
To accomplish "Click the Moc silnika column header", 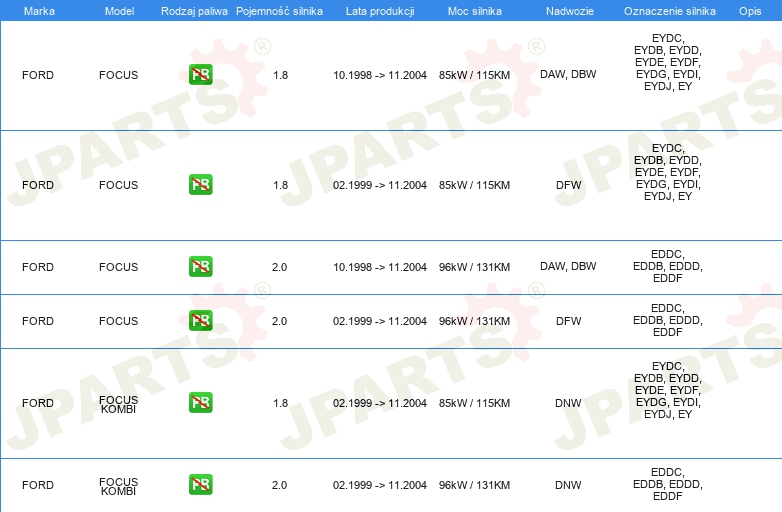I will pyautogui.click(x=475, y=11).
